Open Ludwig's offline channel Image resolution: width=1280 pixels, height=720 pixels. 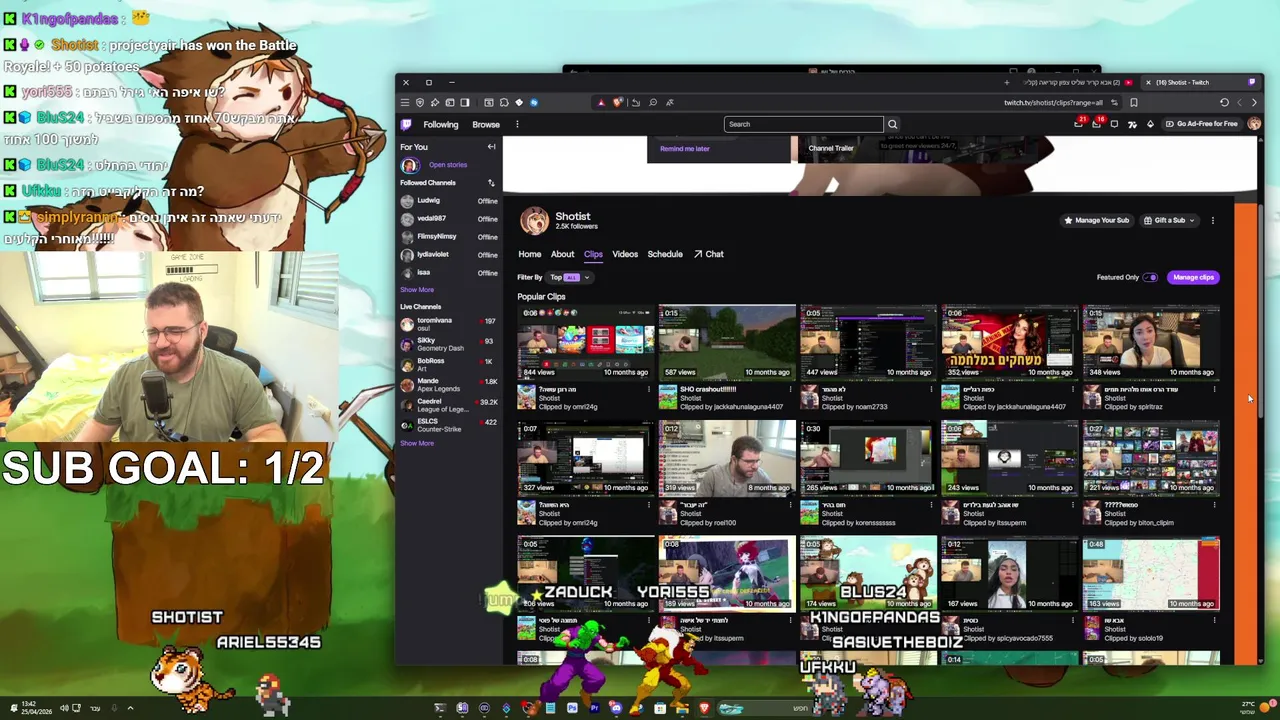click(x=449, y=201)
